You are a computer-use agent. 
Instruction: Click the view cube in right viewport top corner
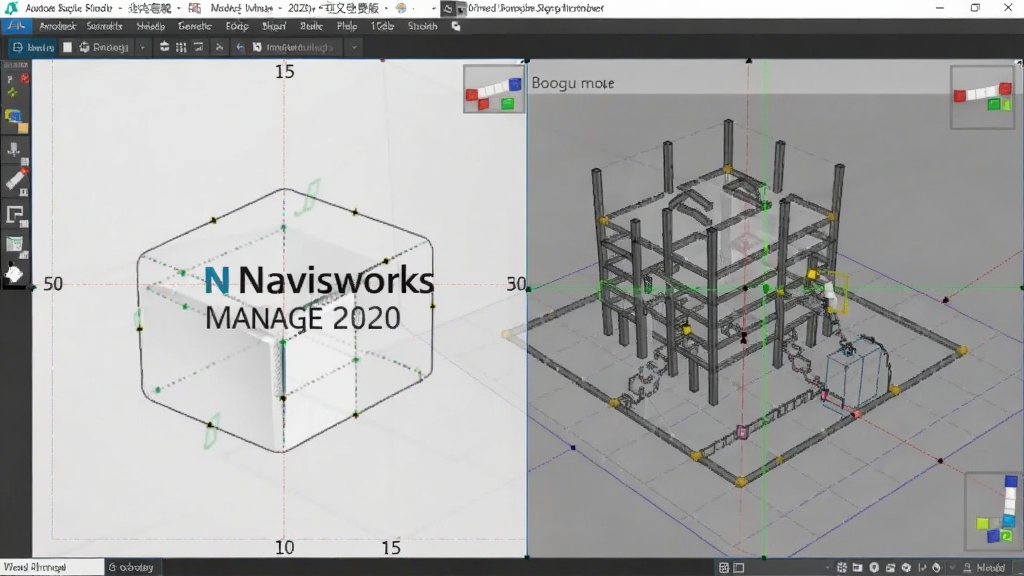tap(982, 97)
